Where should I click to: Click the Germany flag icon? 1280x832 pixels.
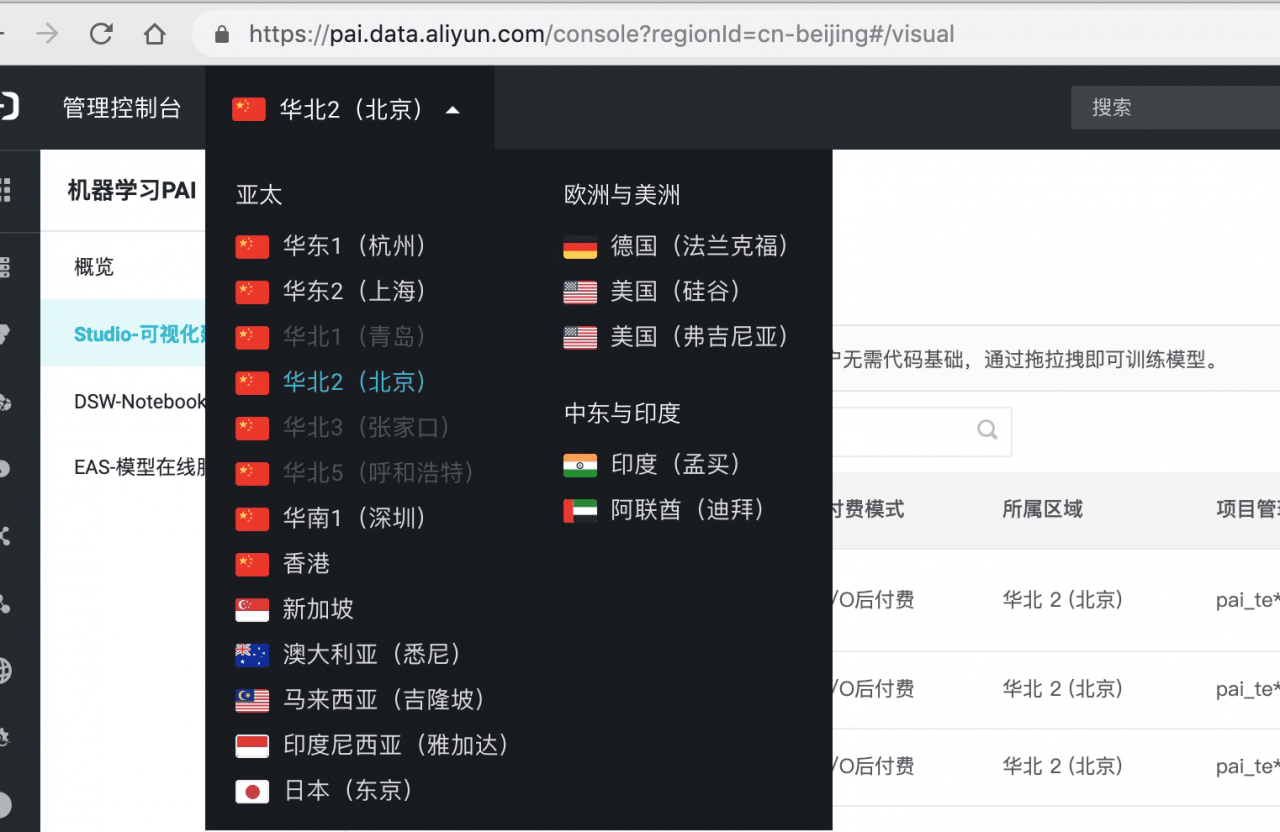point(580,247)
